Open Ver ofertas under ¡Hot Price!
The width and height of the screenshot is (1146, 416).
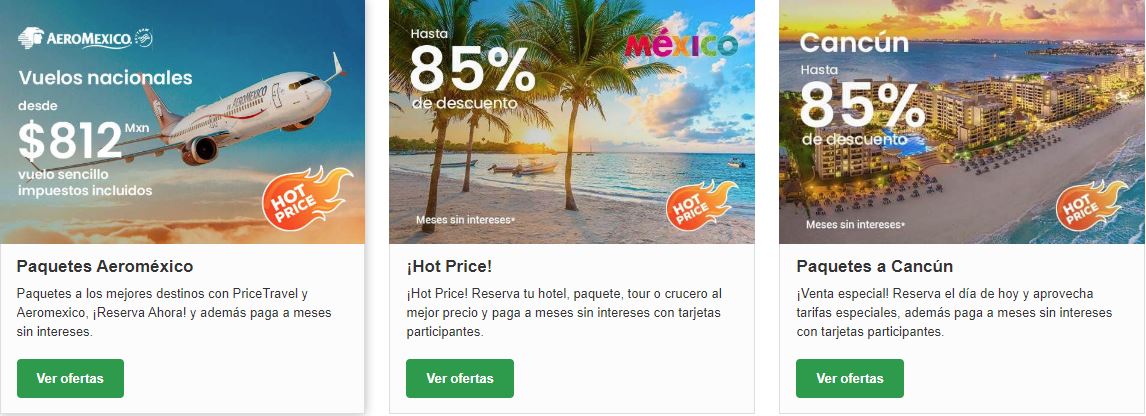[x=460, y=379]
